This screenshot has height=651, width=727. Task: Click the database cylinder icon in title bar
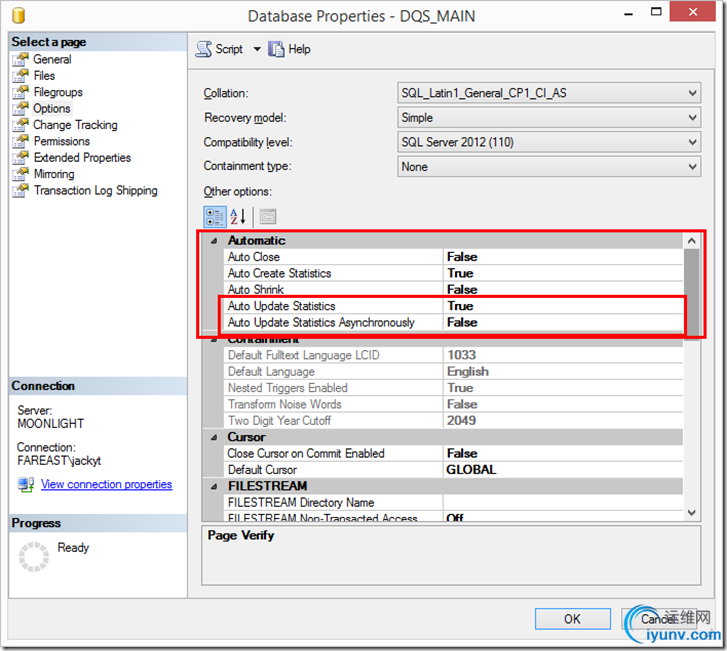point(18,15)
